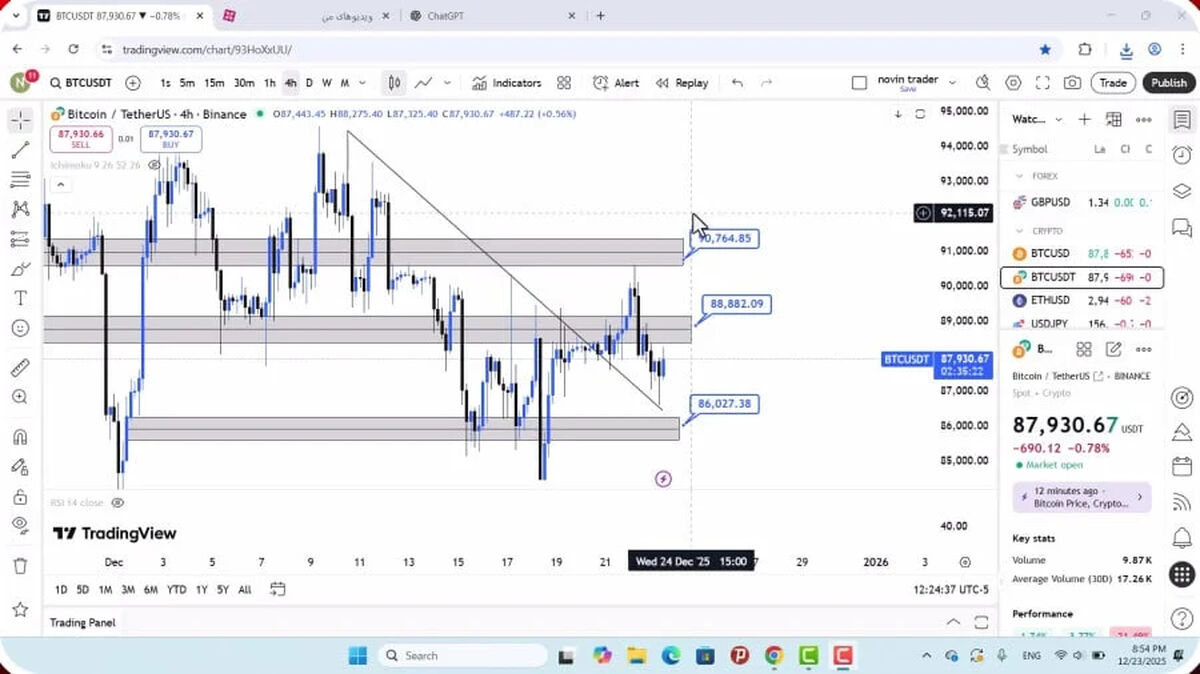Image resolution: width=1200 pixels, height=674 pixels.
Task: Select the YTD date range
Action: (177, 590)
